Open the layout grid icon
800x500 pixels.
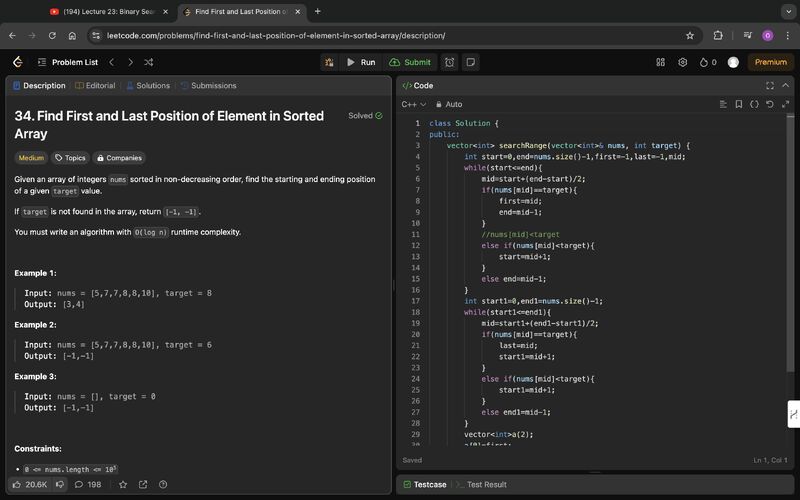(x=660, y=62)
